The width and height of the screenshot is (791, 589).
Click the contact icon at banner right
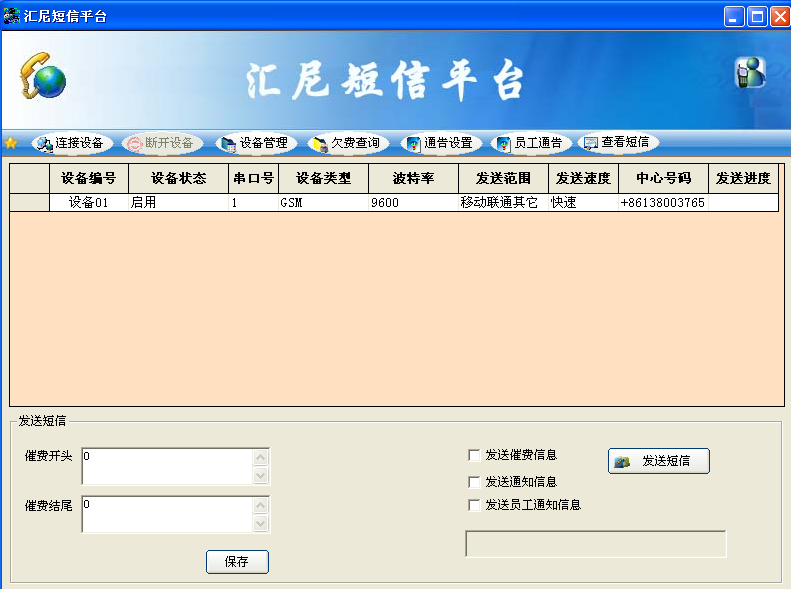click(749, 73)
